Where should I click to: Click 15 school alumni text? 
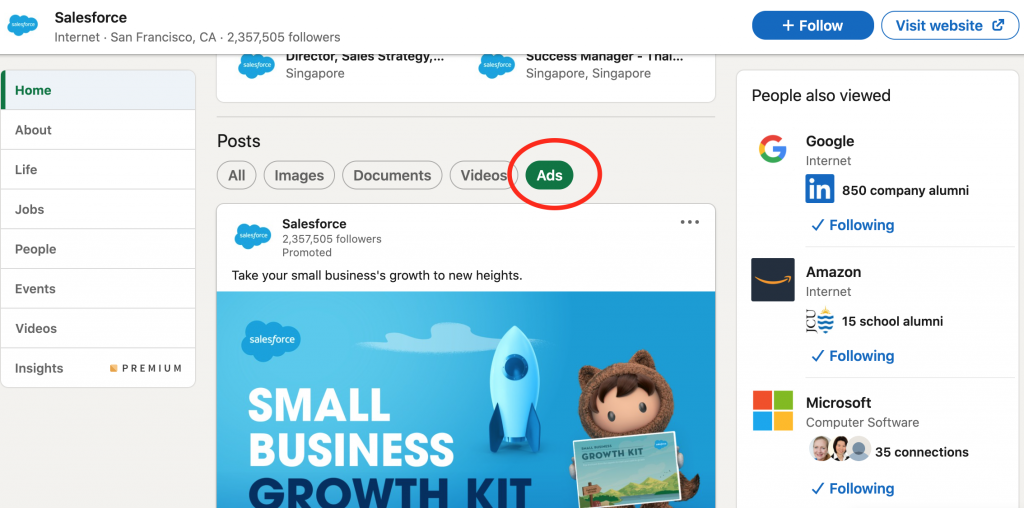892,321
